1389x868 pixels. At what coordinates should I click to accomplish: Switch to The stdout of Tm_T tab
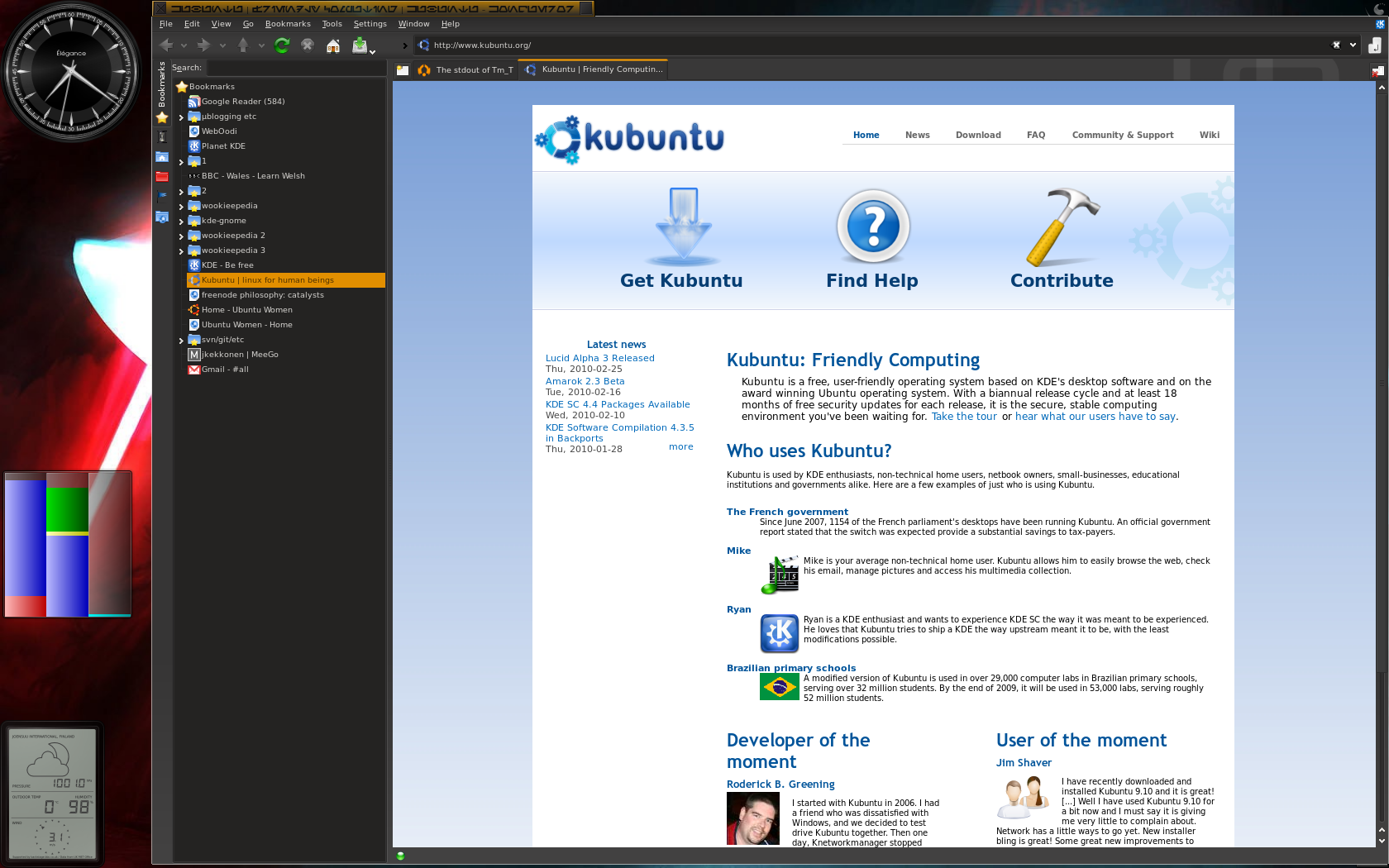[465, 70]
